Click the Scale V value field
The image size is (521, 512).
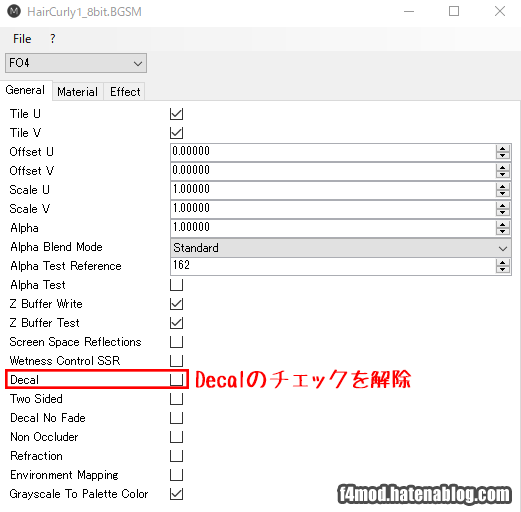333,209
